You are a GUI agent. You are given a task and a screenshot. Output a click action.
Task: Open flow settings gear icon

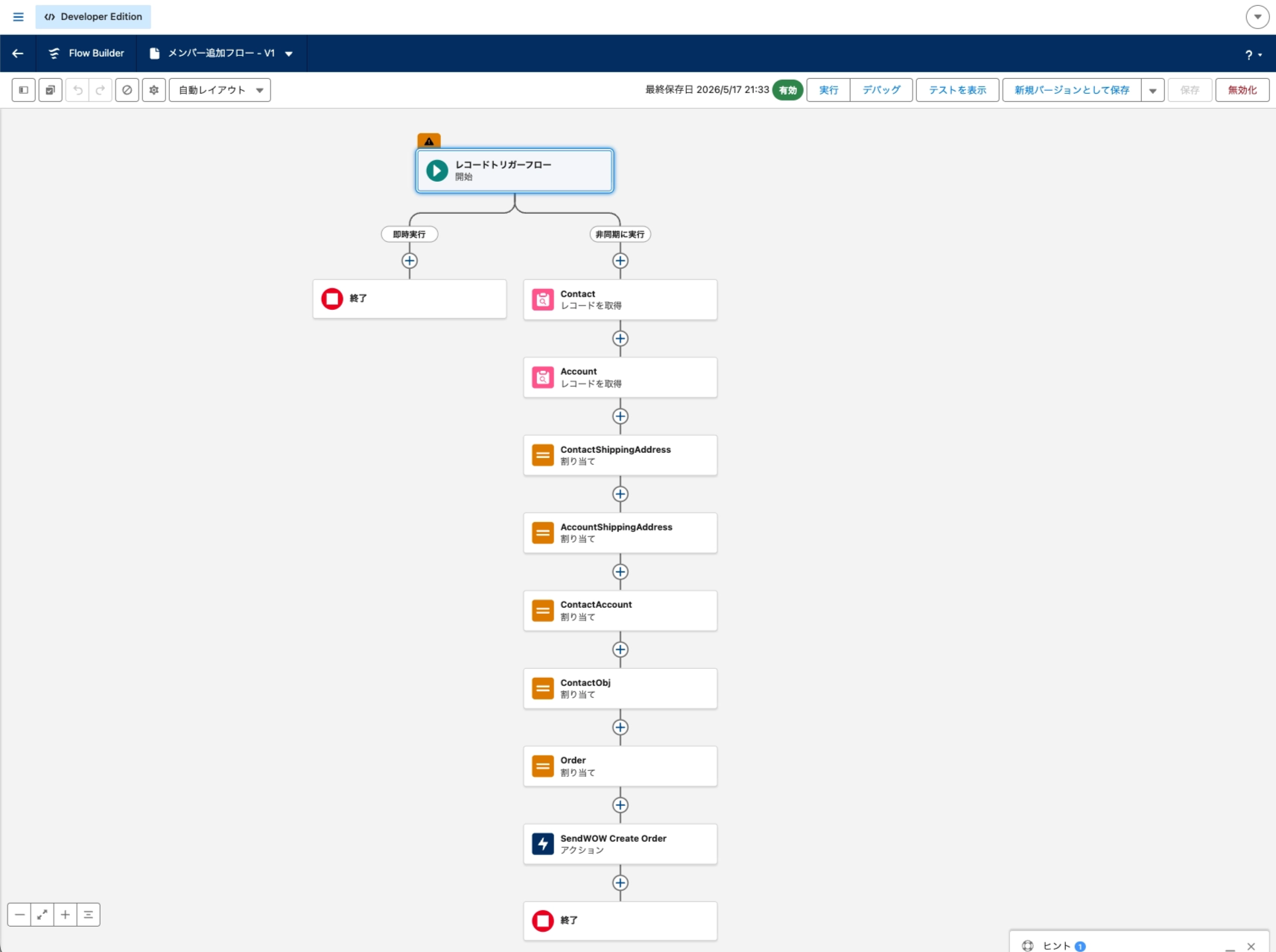pos(154,90)
